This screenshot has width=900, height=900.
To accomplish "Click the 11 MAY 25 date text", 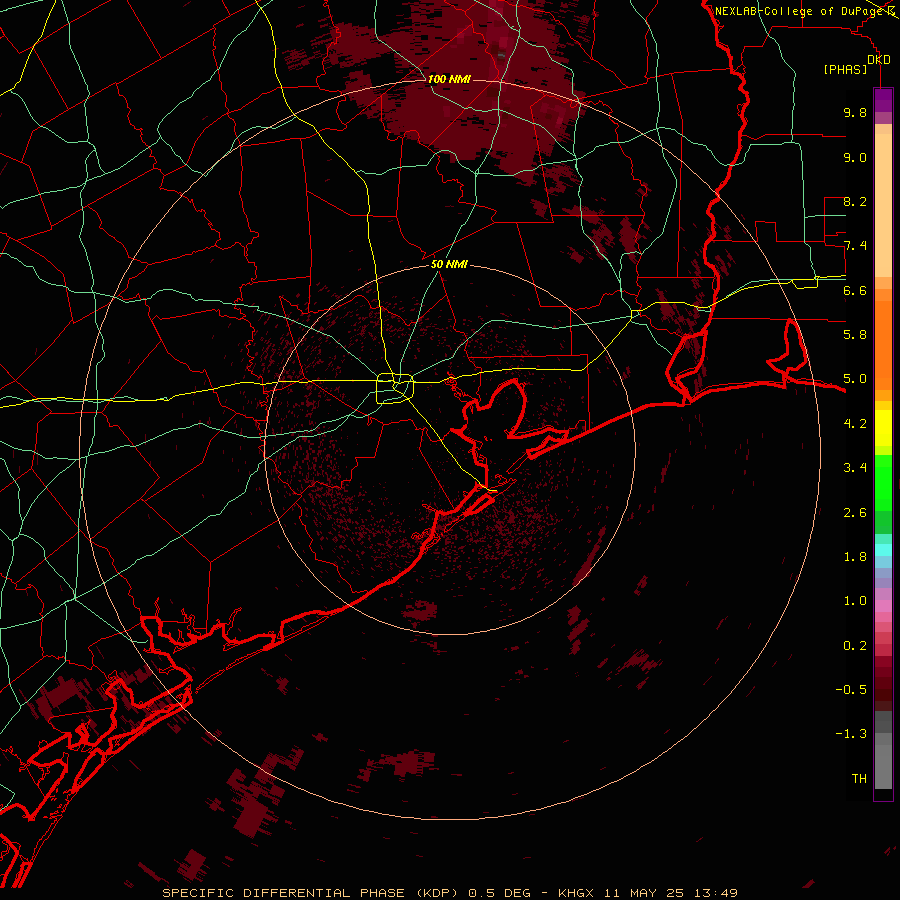I will (645, 893).
